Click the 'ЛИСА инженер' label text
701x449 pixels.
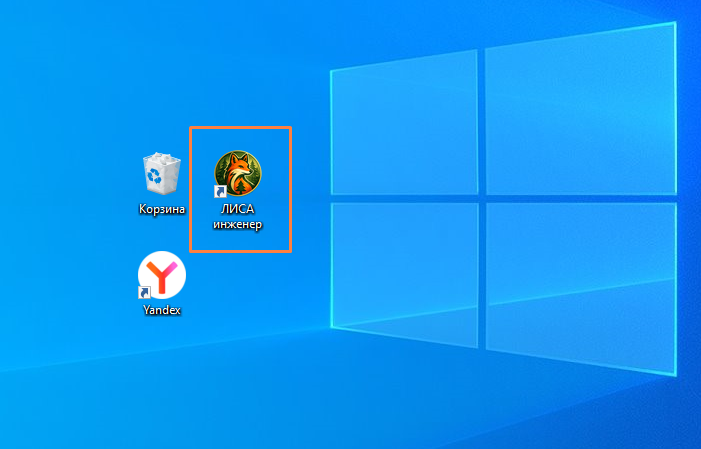[x=238, y=216]
